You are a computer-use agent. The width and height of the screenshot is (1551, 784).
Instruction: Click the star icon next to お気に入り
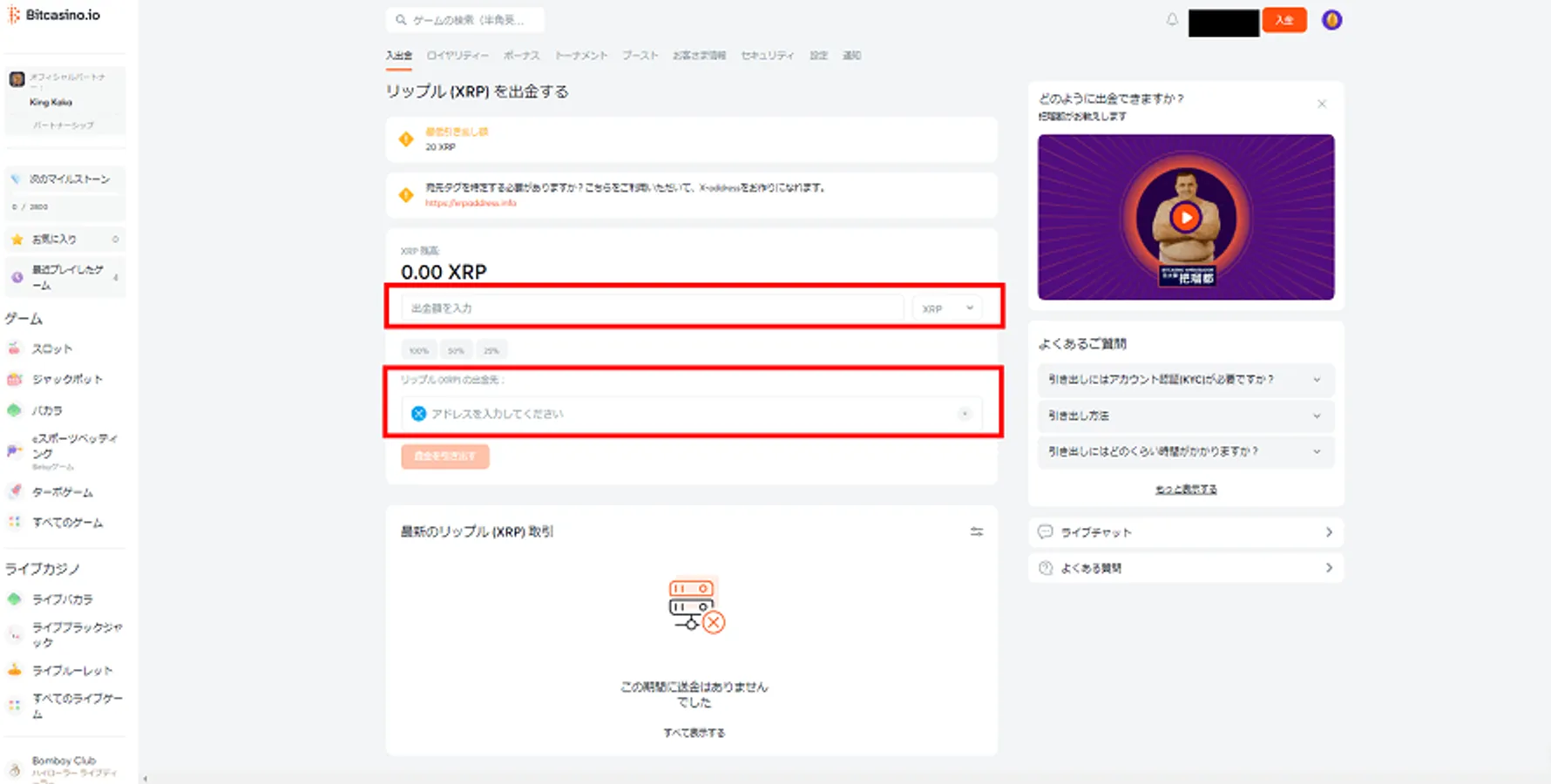pyautogui.click(x=17, y=239)
